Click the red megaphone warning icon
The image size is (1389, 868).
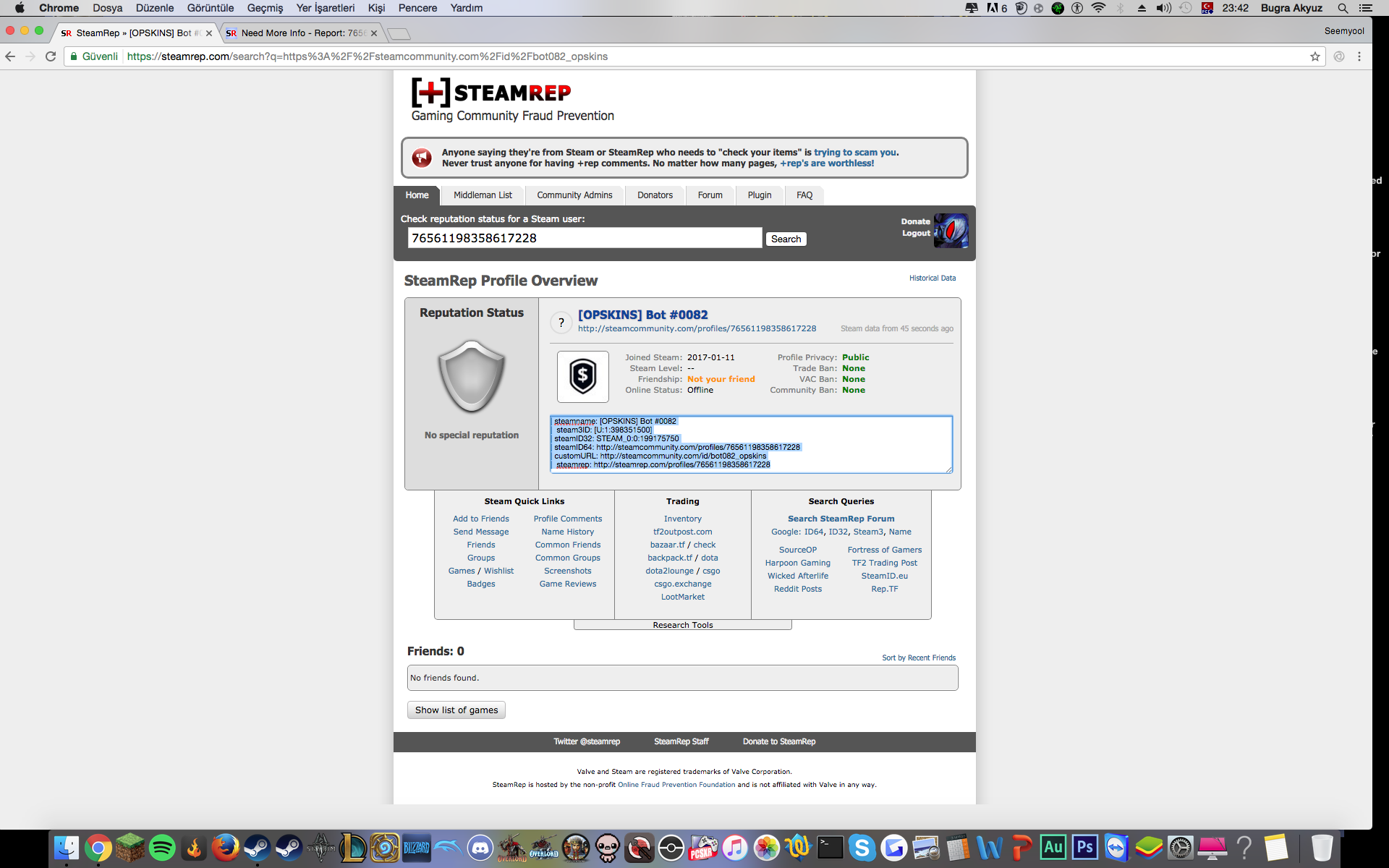point(422,157)
